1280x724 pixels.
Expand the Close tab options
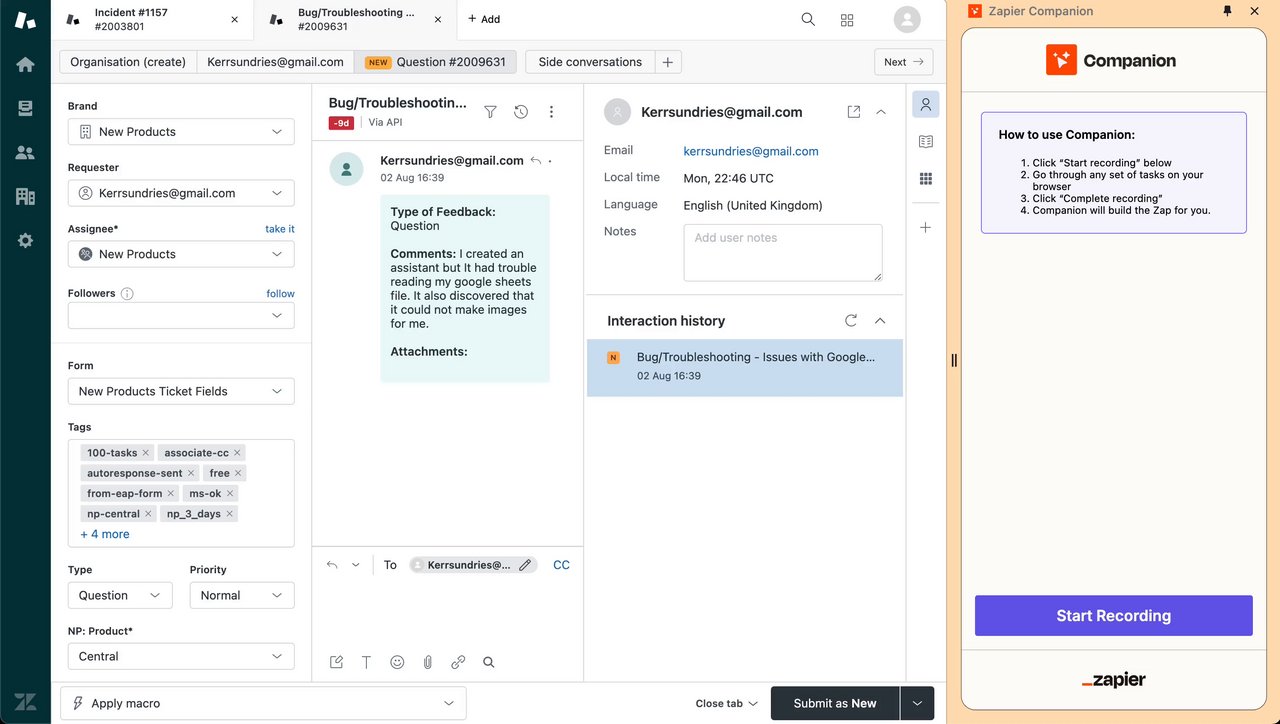coord(726,703)
